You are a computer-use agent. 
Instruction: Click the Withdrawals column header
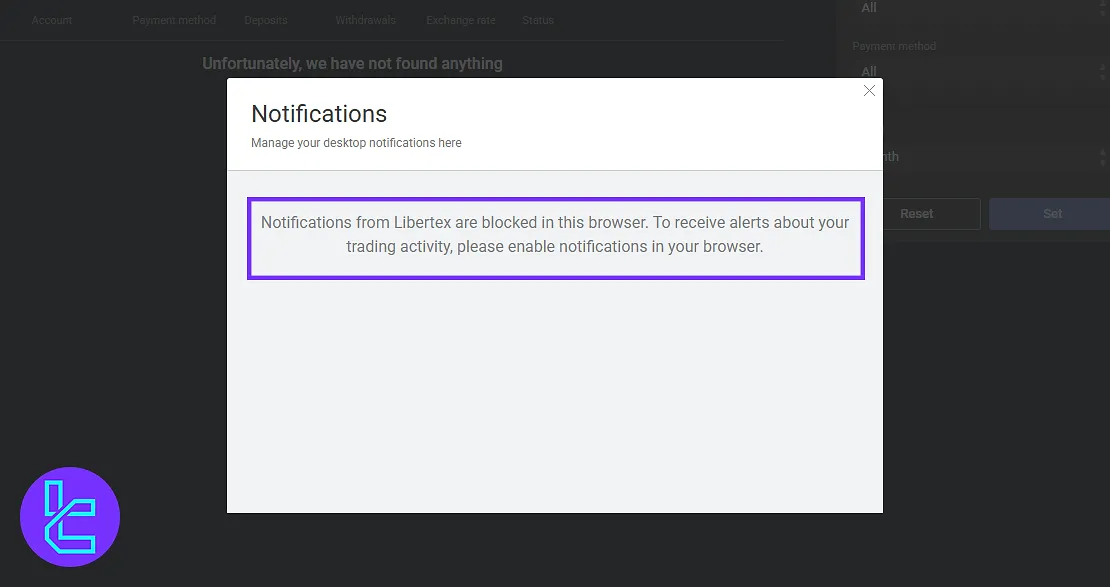366,20
